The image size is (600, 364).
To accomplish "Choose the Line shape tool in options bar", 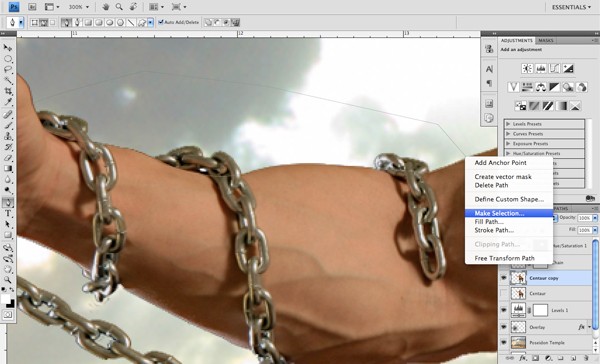I will [x=131, y=23].
